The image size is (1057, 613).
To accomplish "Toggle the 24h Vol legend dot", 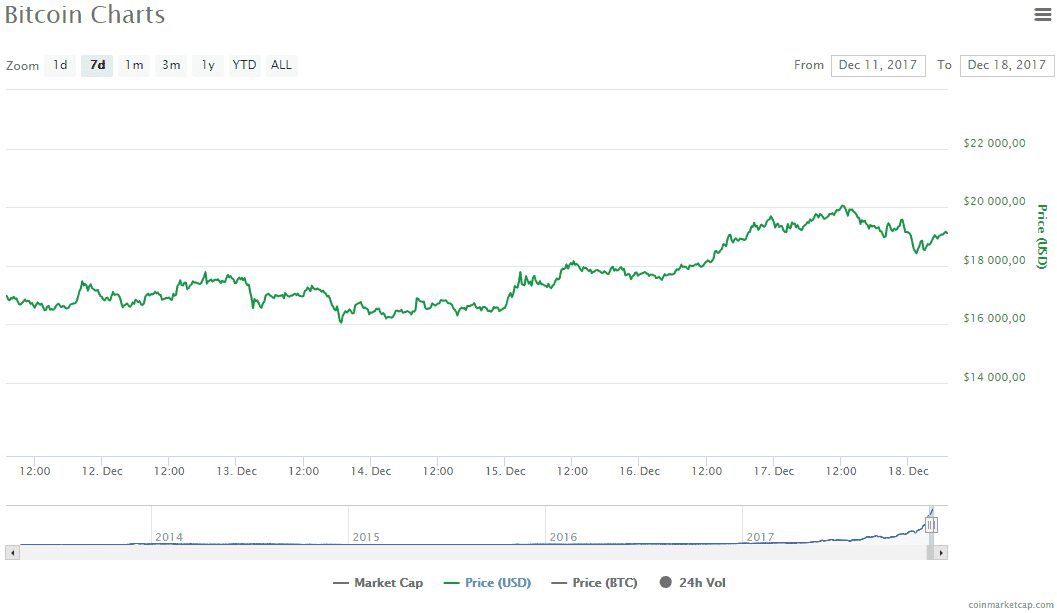I will click(x=665, y=583).
